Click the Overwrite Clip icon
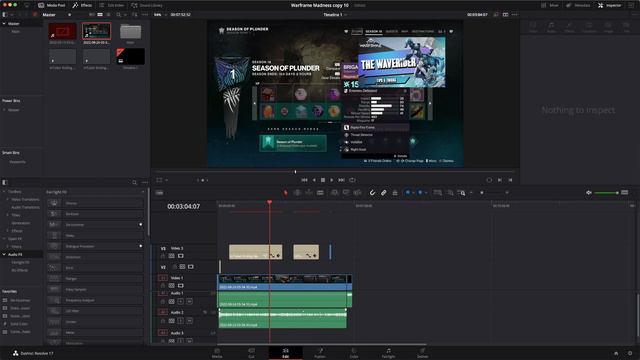640x360 pixels. click(x=346, y=193)
